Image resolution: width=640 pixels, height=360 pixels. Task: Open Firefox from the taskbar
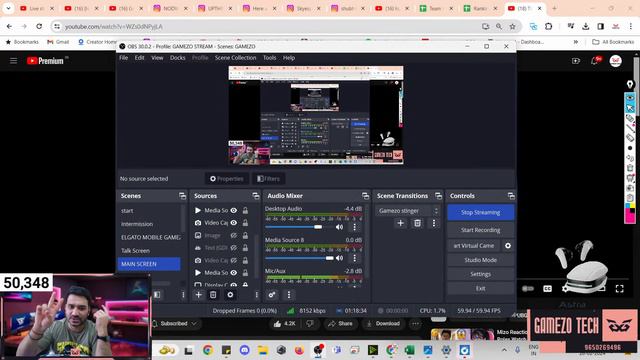299,350
